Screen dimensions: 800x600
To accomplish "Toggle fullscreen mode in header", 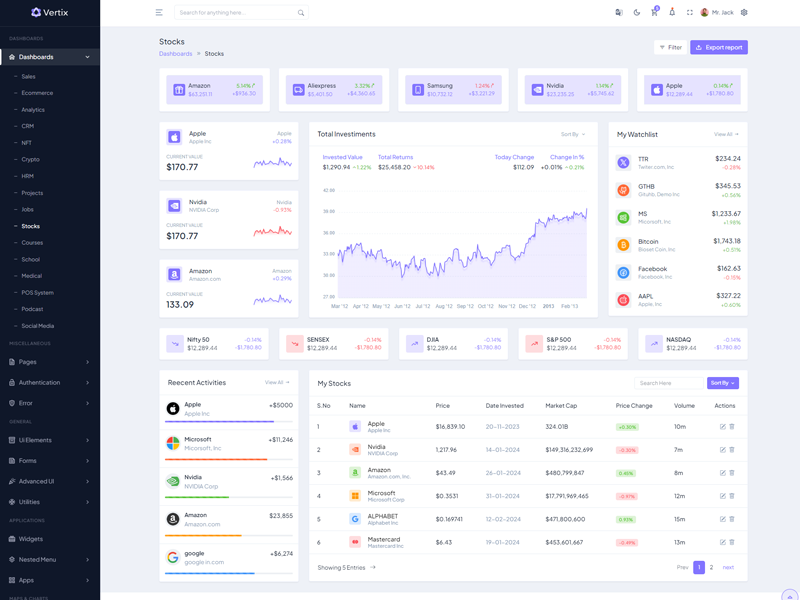I will pyautogui.click(x=689, y=13).
